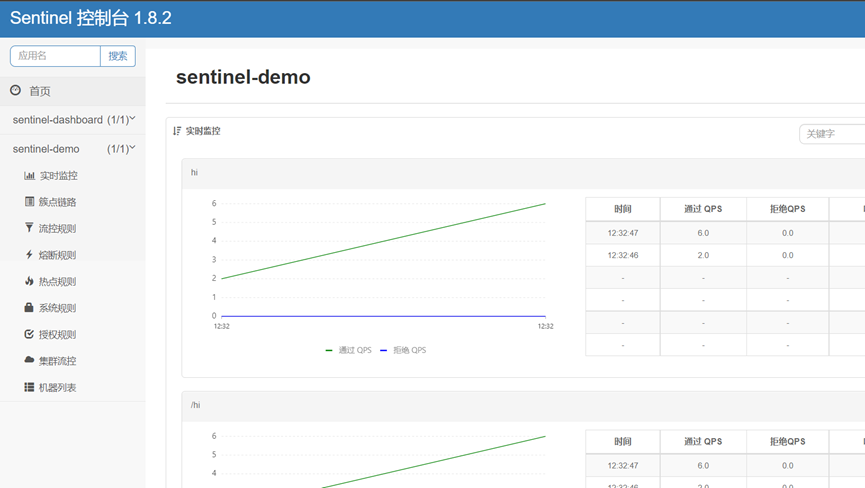Click the 拒绝QPS column header in hi table

pyautogui.click(x=788, y=209)
